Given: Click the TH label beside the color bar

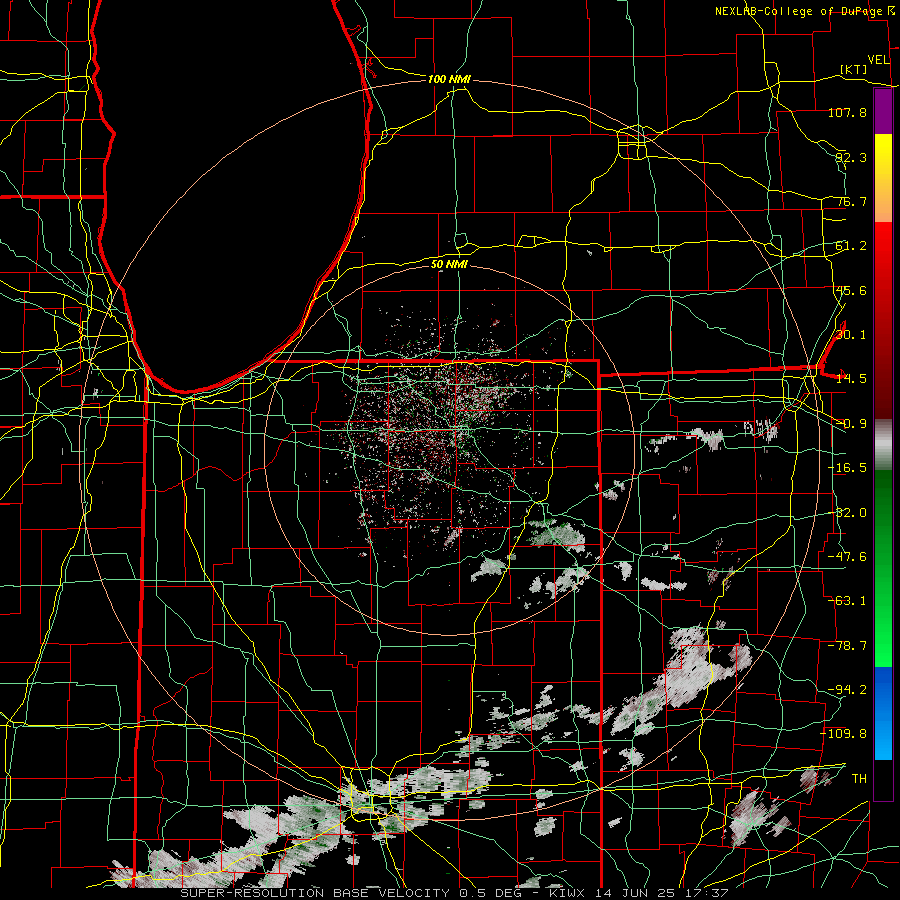Looking at the screenshot, I should click(x=859, y=779).
